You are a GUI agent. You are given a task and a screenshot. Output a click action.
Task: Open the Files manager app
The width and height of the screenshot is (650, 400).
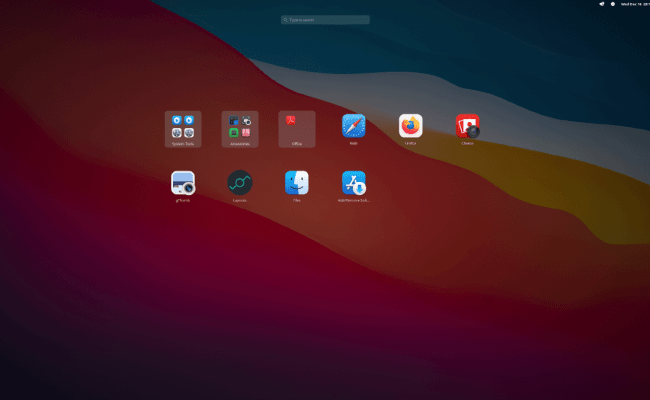point(297,183)
